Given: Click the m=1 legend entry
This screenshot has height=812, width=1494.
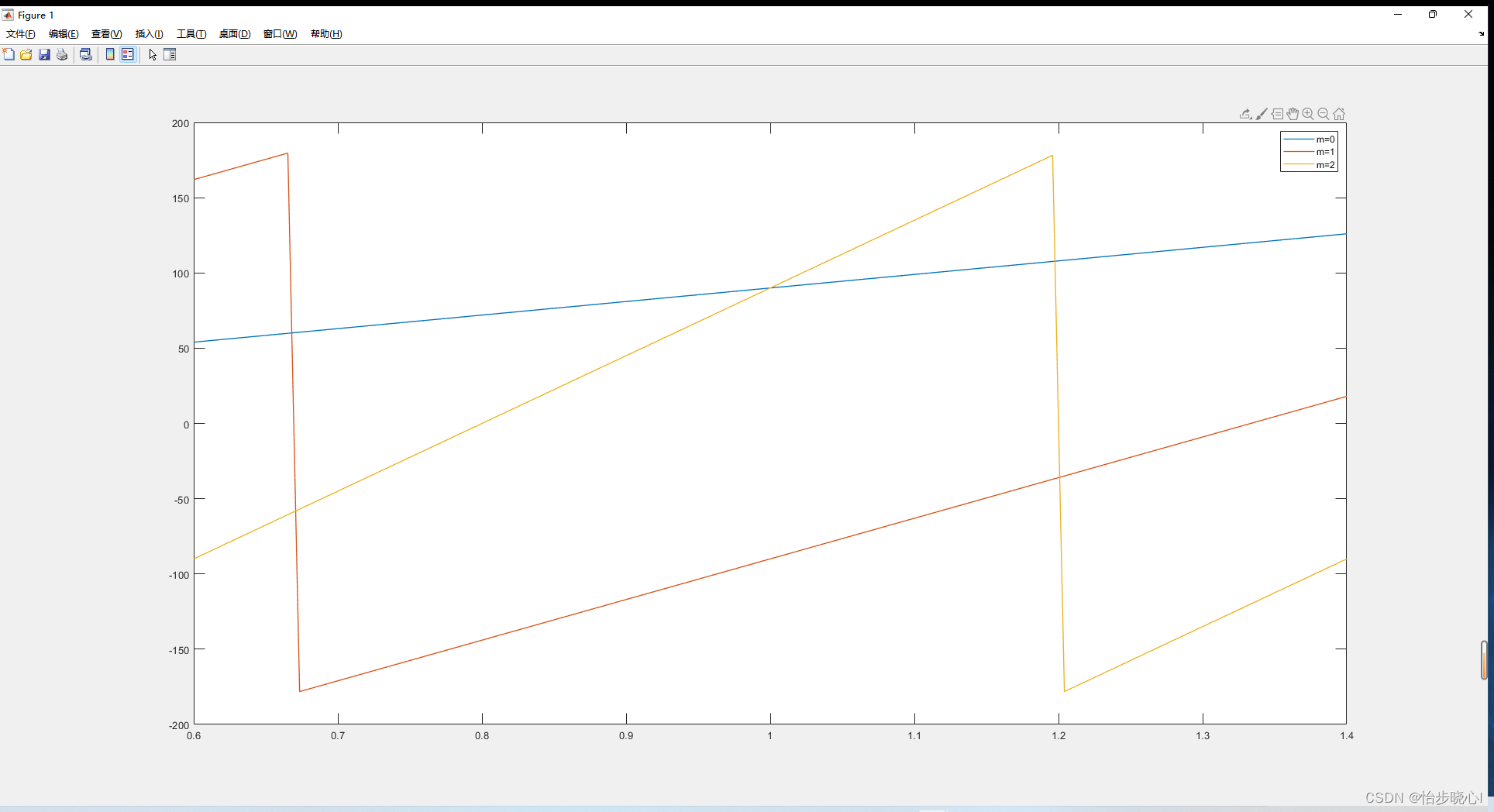Looking at the screenshot, I should click(x=1310, y=152).
